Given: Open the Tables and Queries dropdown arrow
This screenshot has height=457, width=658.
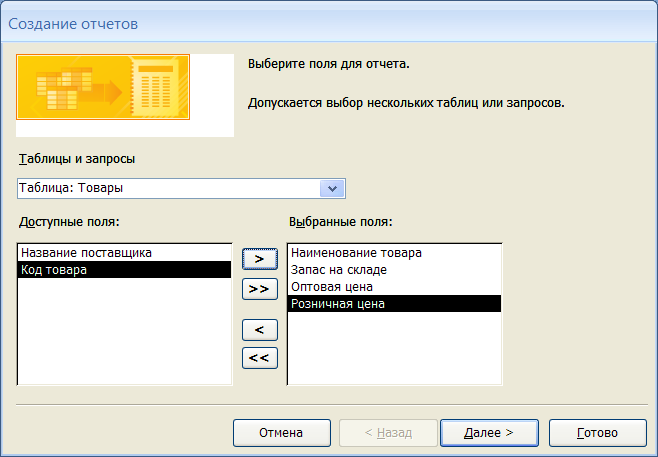Looking at the screenshot, I should pos(332,188).
